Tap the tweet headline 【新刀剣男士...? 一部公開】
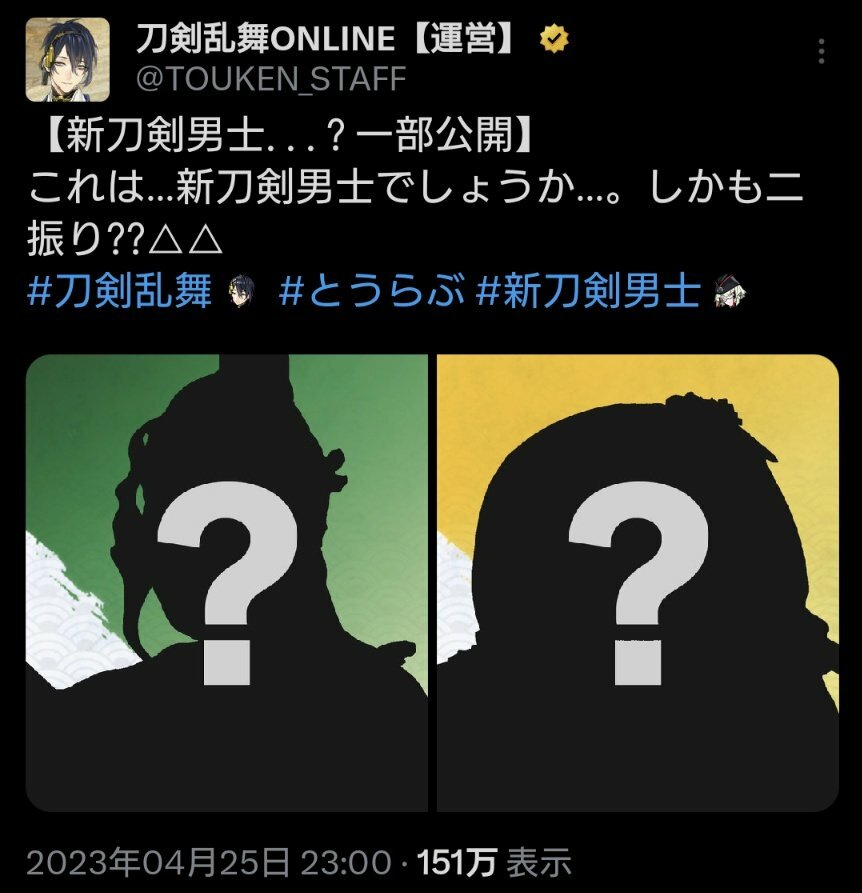The height and width of the screenshot is (893, 862). [288, 137]
